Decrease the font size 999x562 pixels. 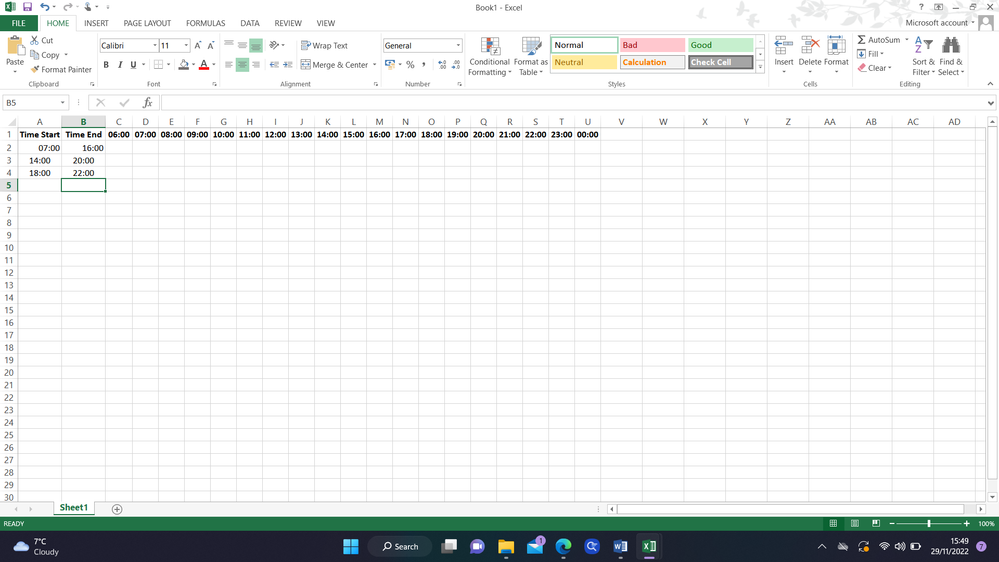pyautogui.click(x=211, y=45)
